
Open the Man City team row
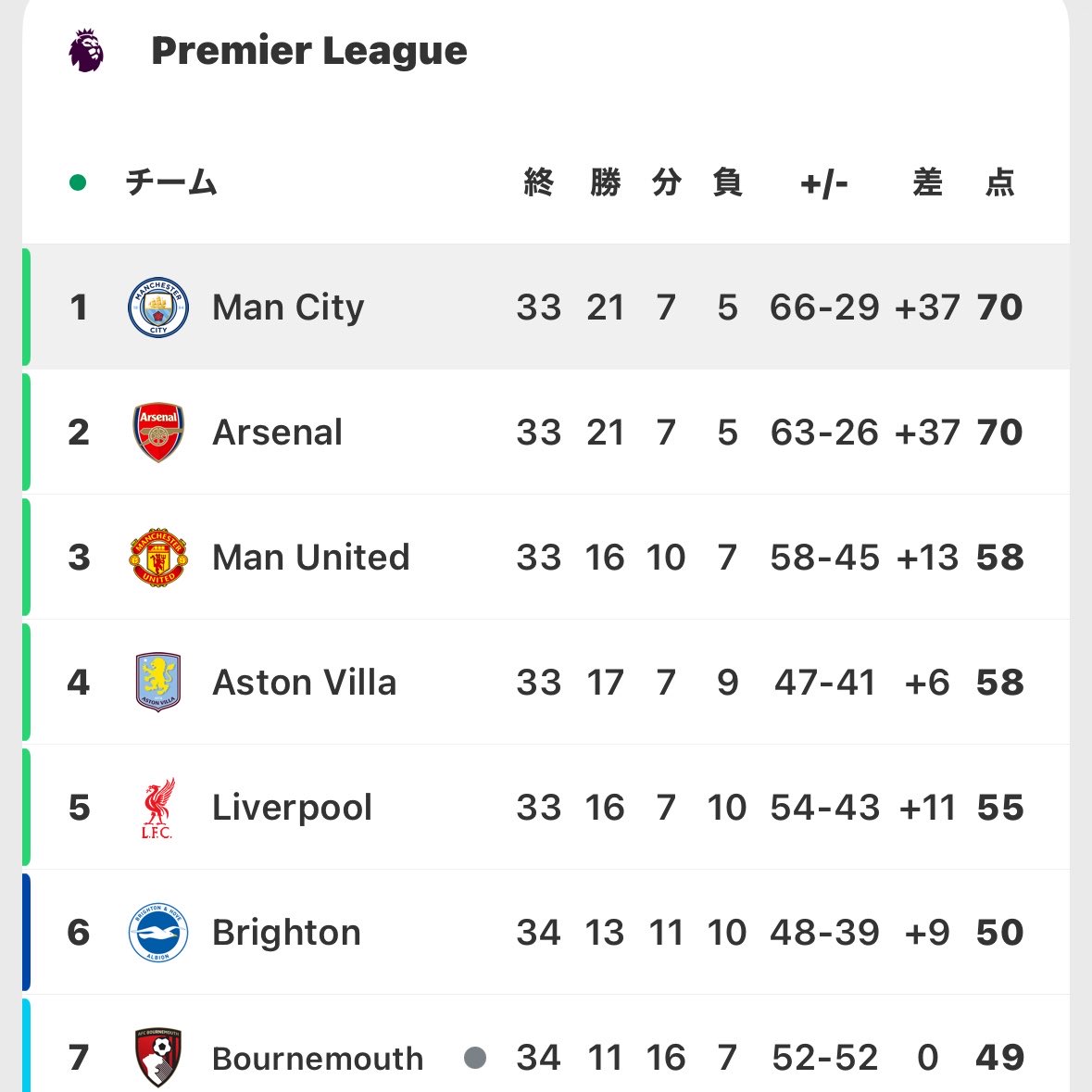click(x=288, y=308)
